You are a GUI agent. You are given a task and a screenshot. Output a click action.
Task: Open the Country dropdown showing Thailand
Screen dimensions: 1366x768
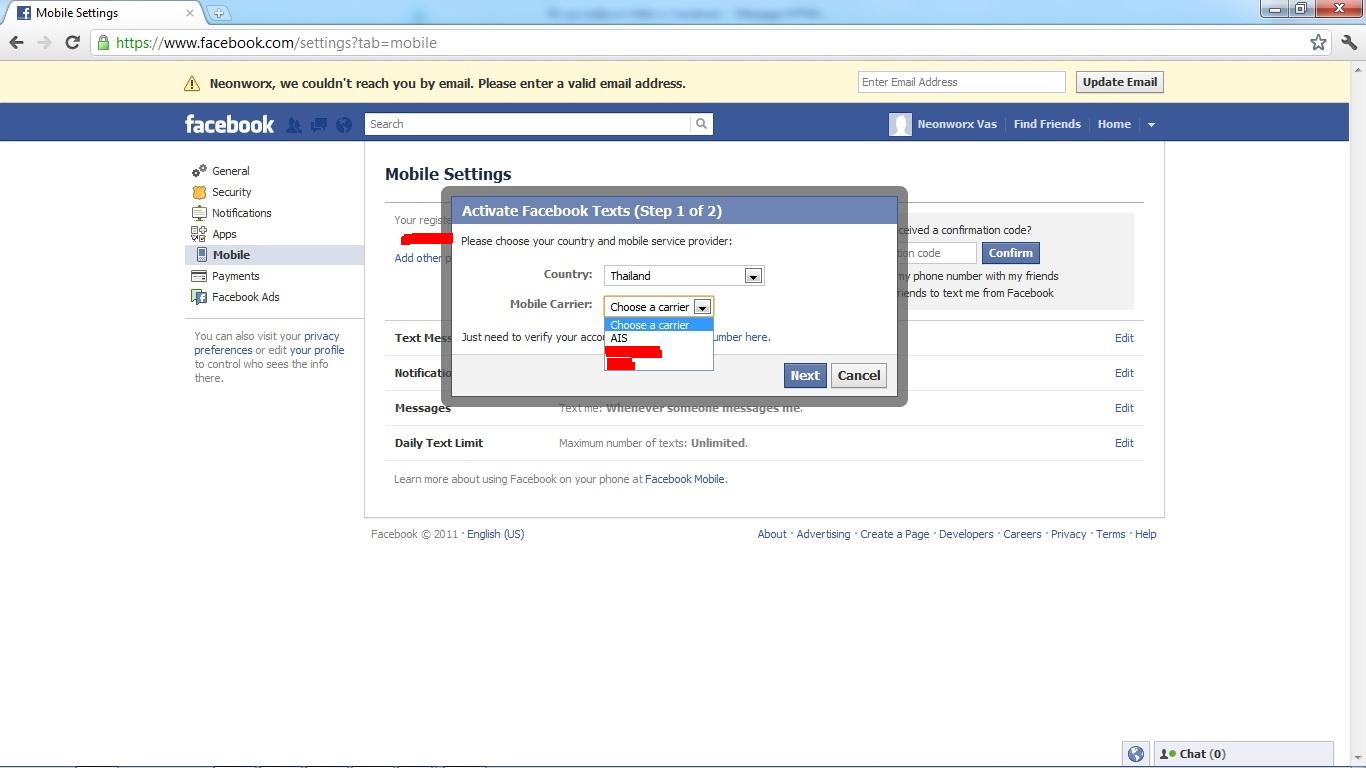[684, 276]
